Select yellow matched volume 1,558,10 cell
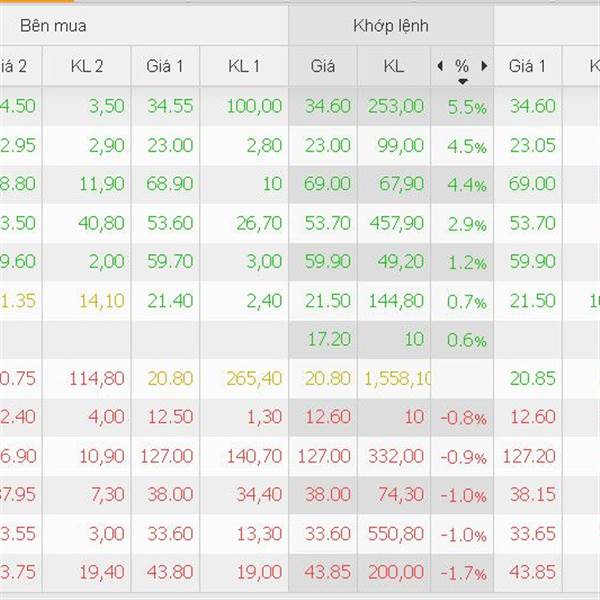600x600 pixels. (x=397, y=378)
